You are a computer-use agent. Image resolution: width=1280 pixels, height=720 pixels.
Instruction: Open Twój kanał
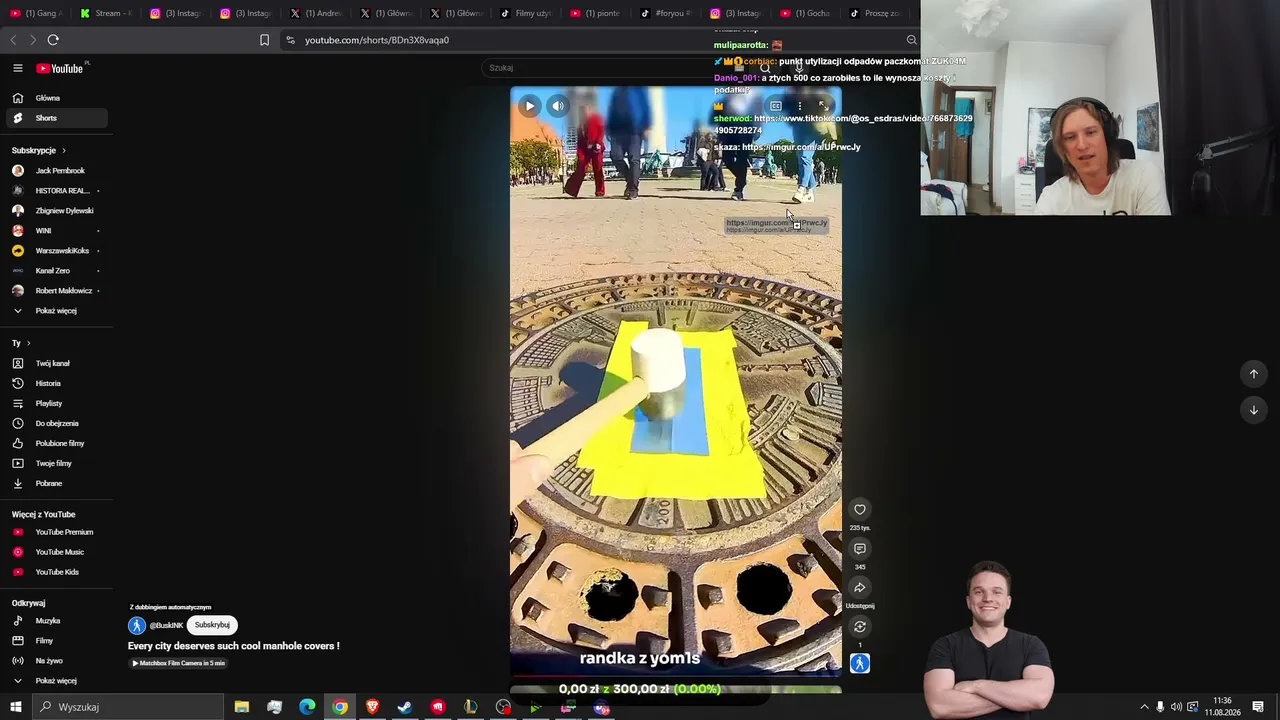[56, 363]
